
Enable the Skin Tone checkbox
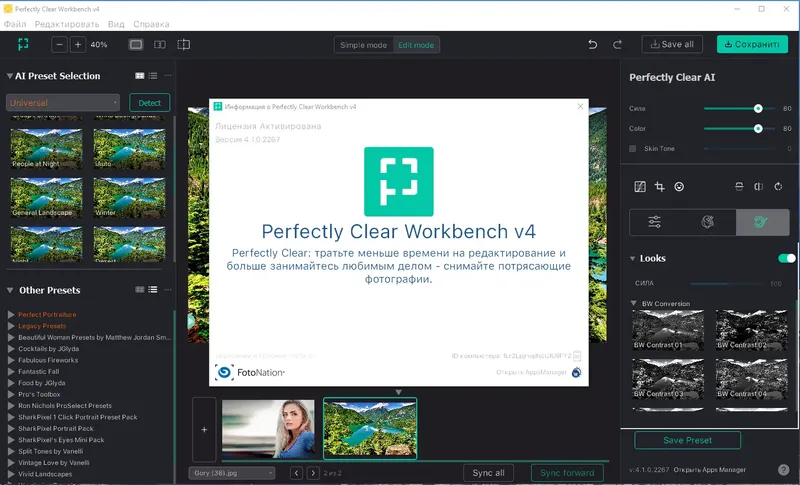(633, 148)
